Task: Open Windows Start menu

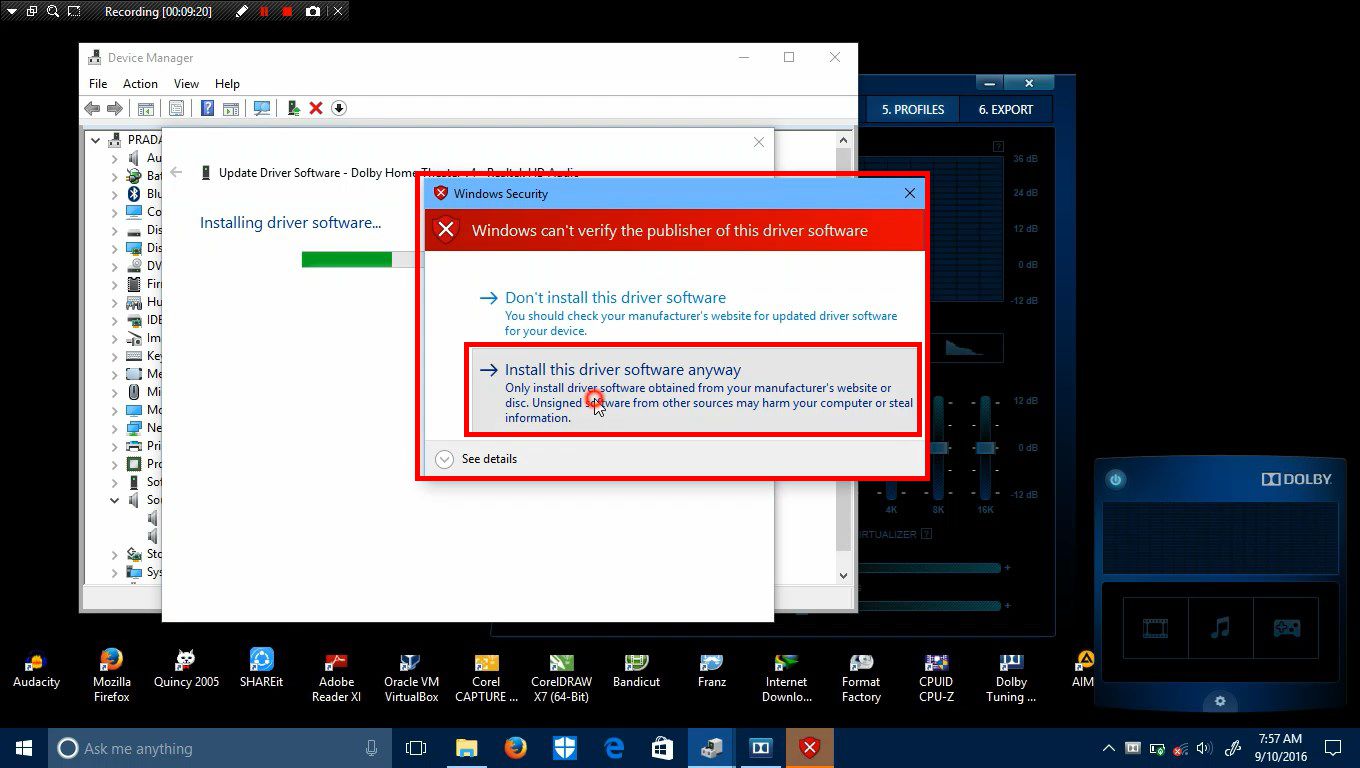Action: [24, 748]
